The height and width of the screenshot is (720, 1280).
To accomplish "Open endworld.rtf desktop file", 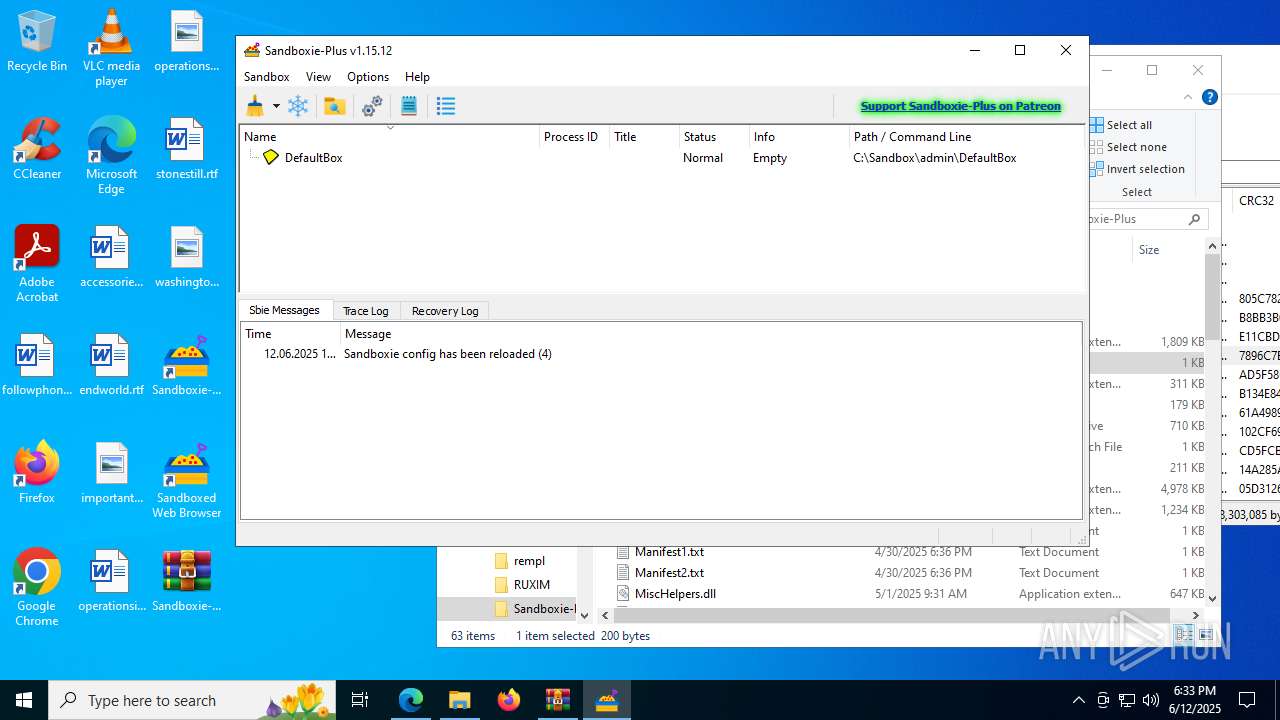I will pos(111,366).
